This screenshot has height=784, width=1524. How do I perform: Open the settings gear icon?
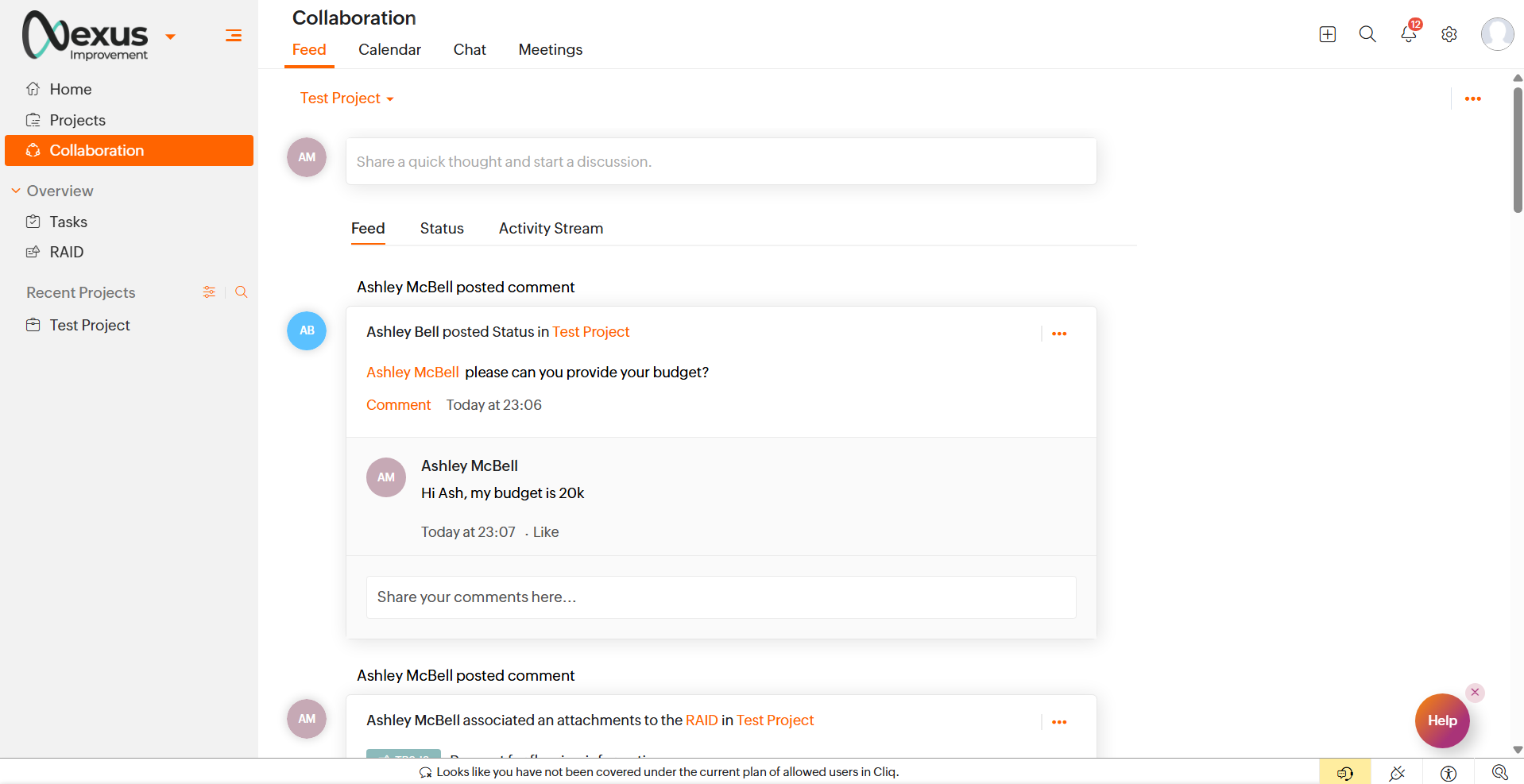pos(1449,34)
